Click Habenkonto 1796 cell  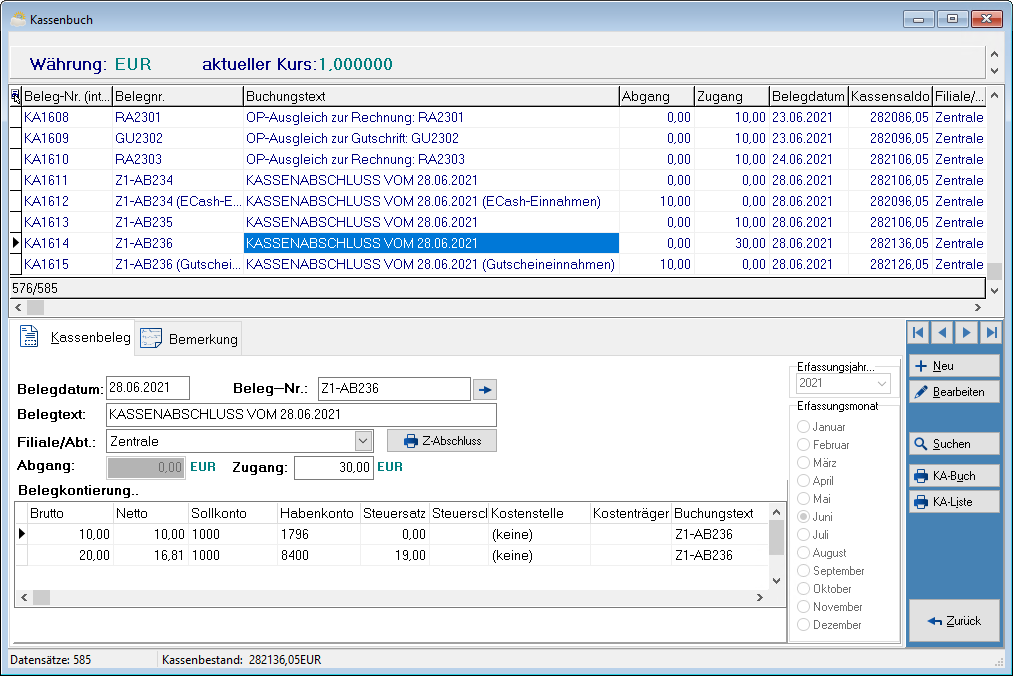coord(319,534)
